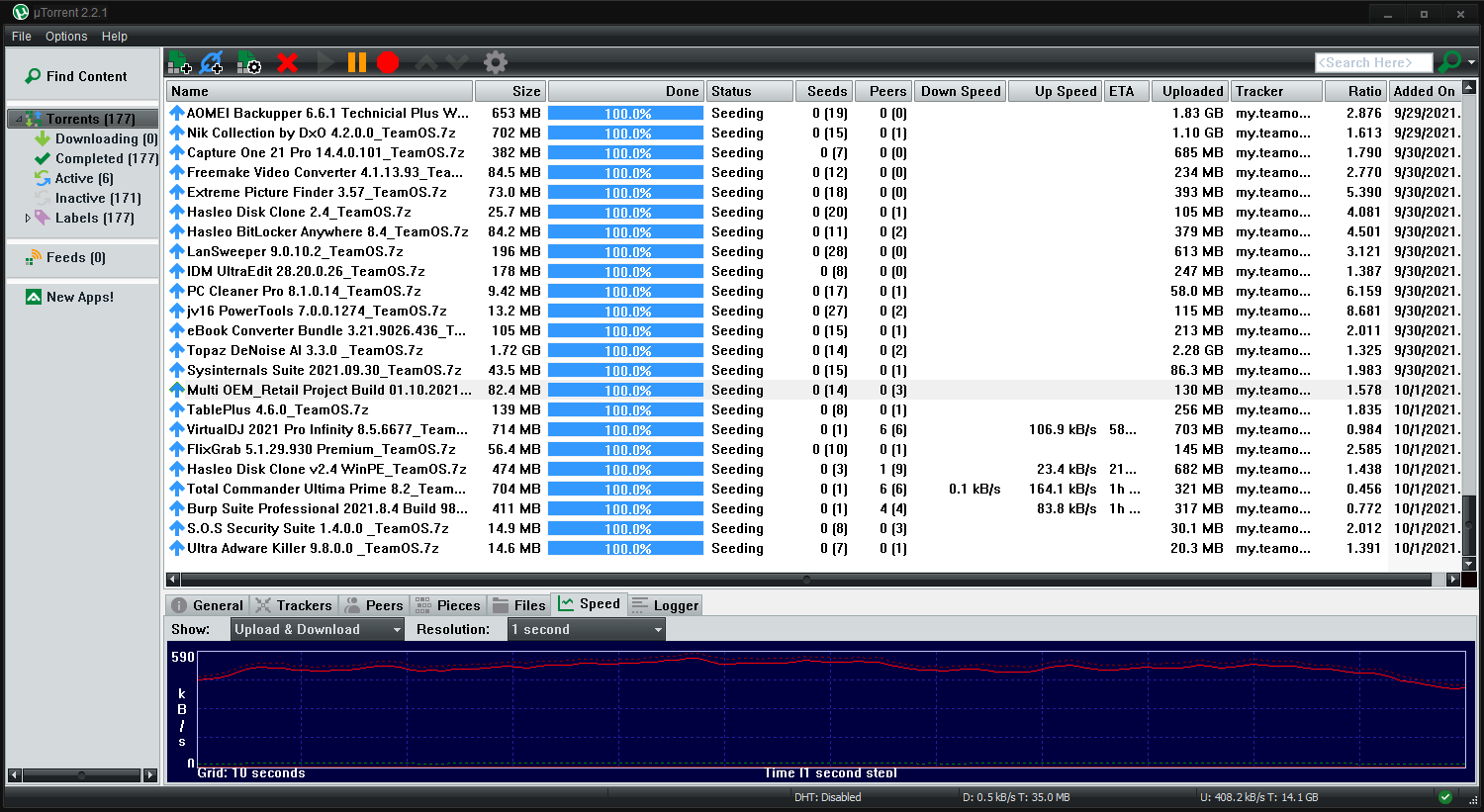The height and width of the screenshot is (812, 1484).
Task: Click sidebar horizontal scroll left arrow
Action: 14,775
